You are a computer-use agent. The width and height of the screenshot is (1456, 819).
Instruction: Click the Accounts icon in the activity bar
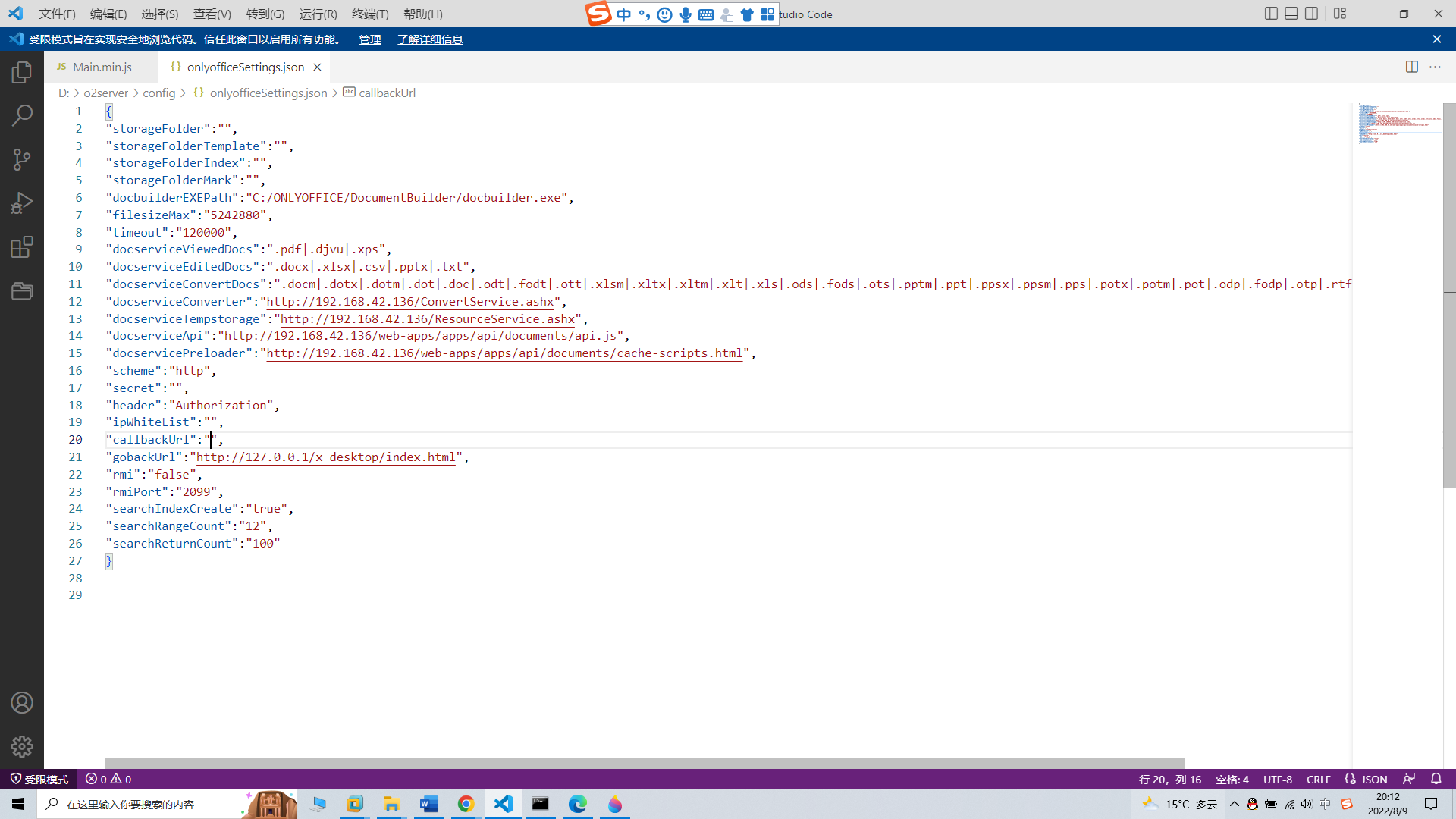coord(22,703)
